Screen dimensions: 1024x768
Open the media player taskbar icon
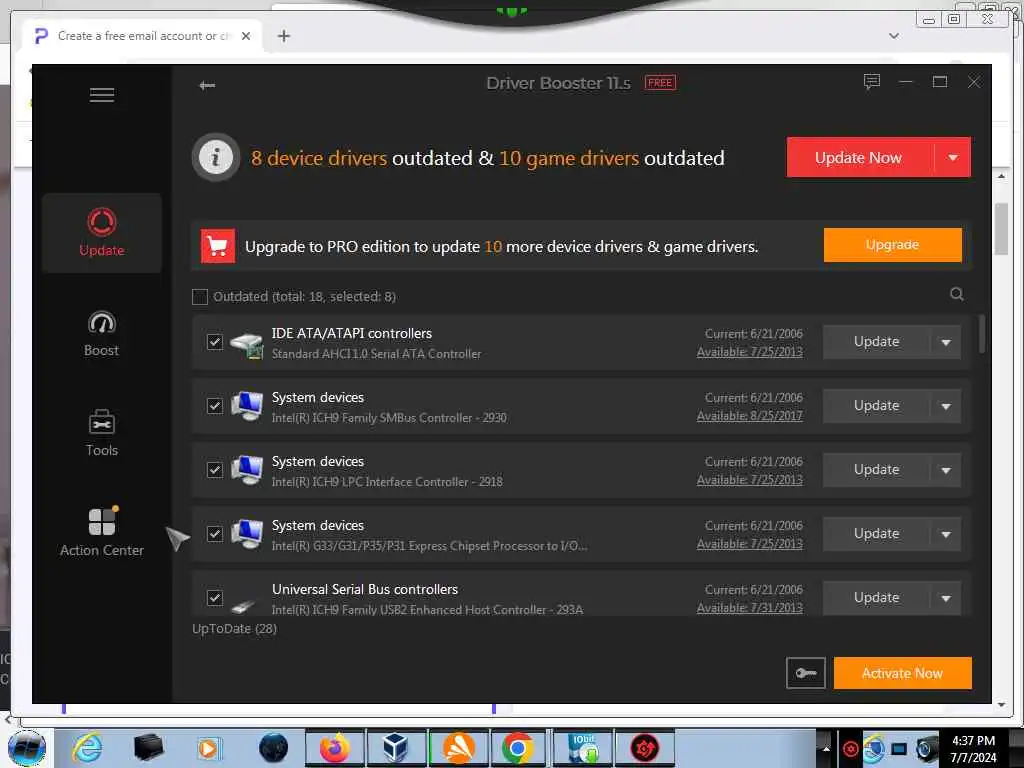pyautogui.click(x=210, y=748)
